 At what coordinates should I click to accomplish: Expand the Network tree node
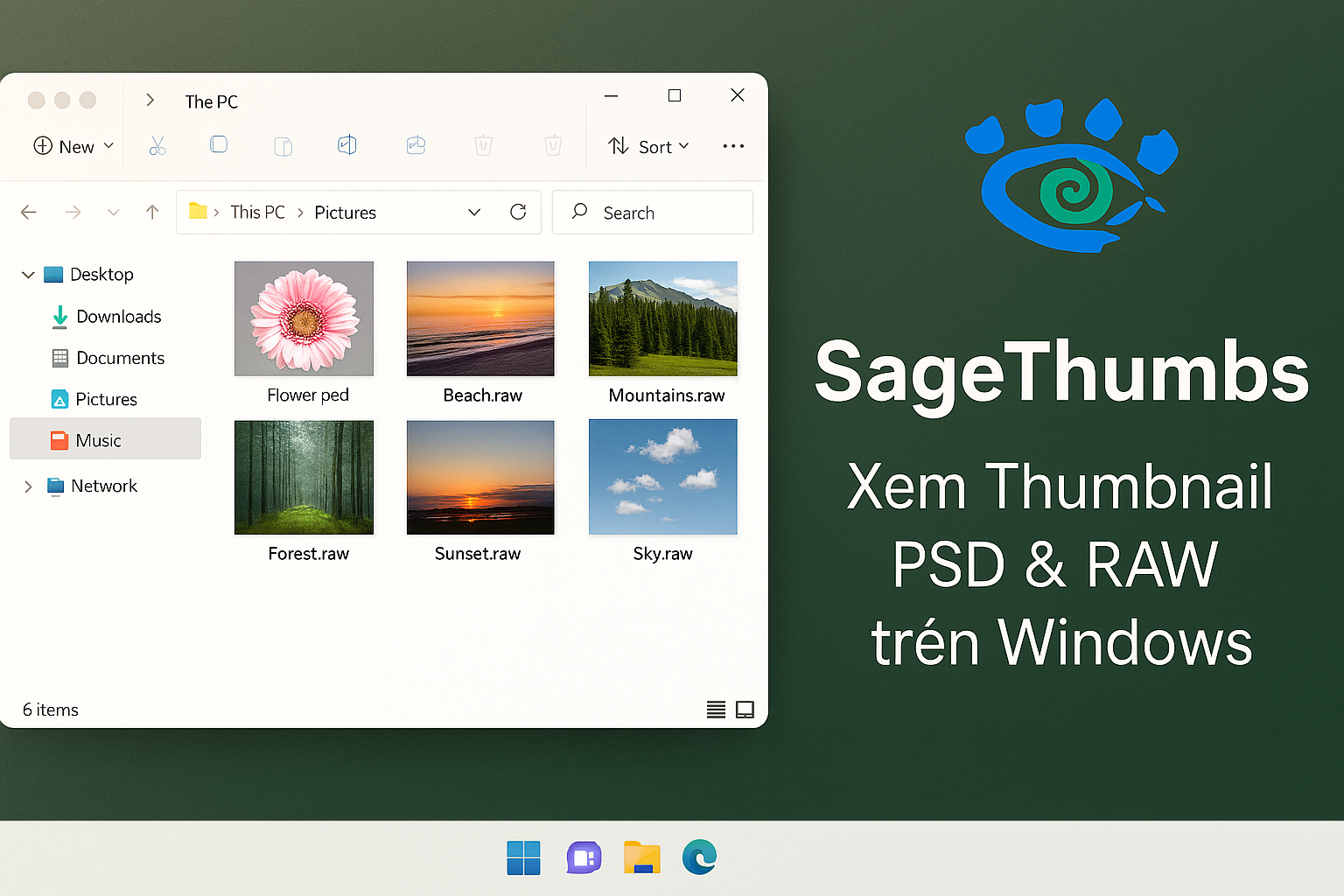(x=28, y=486)
